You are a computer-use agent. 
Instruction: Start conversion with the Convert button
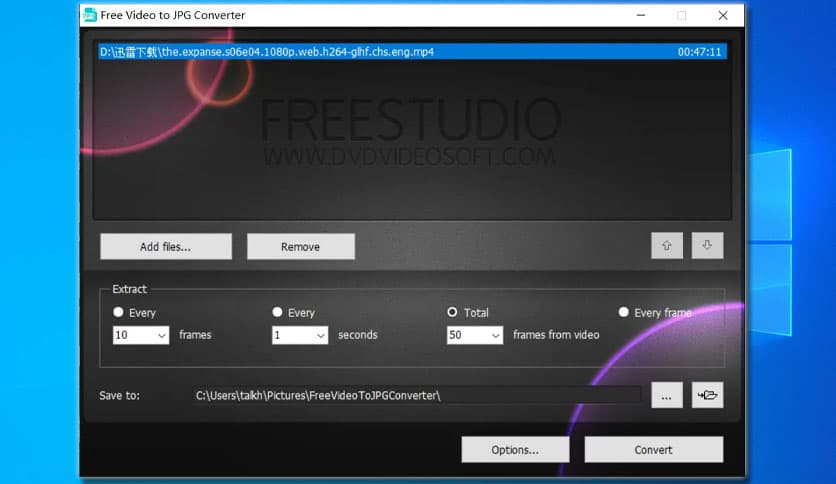pos(654,450)
